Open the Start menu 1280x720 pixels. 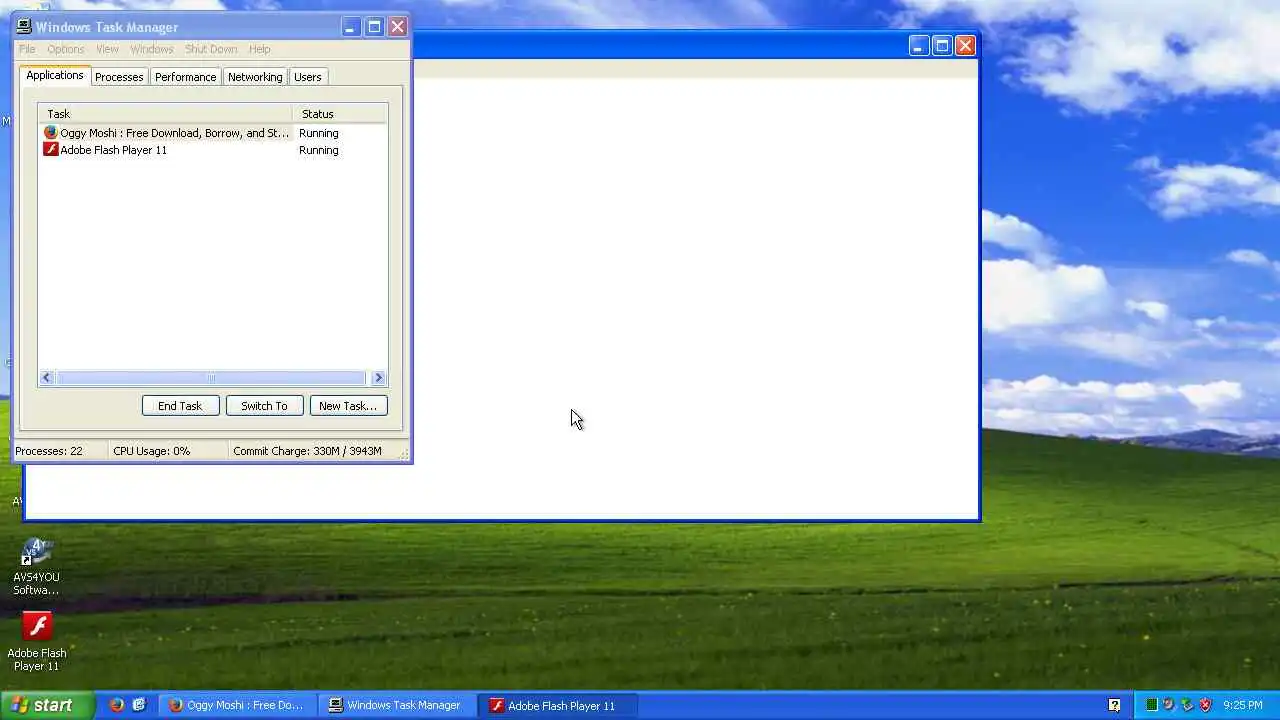click(48, 705)
